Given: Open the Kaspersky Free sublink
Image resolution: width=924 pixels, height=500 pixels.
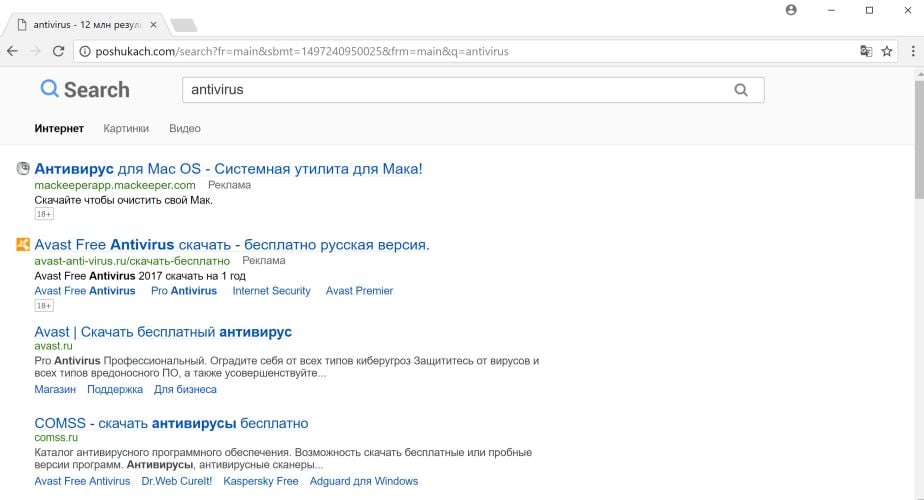Looking at the screenshot, I should coord(261,481).
